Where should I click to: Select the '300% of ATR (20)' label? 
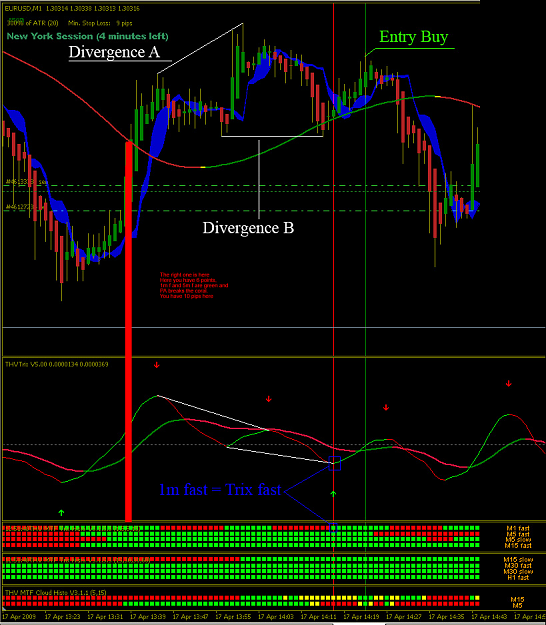[33, 23]
